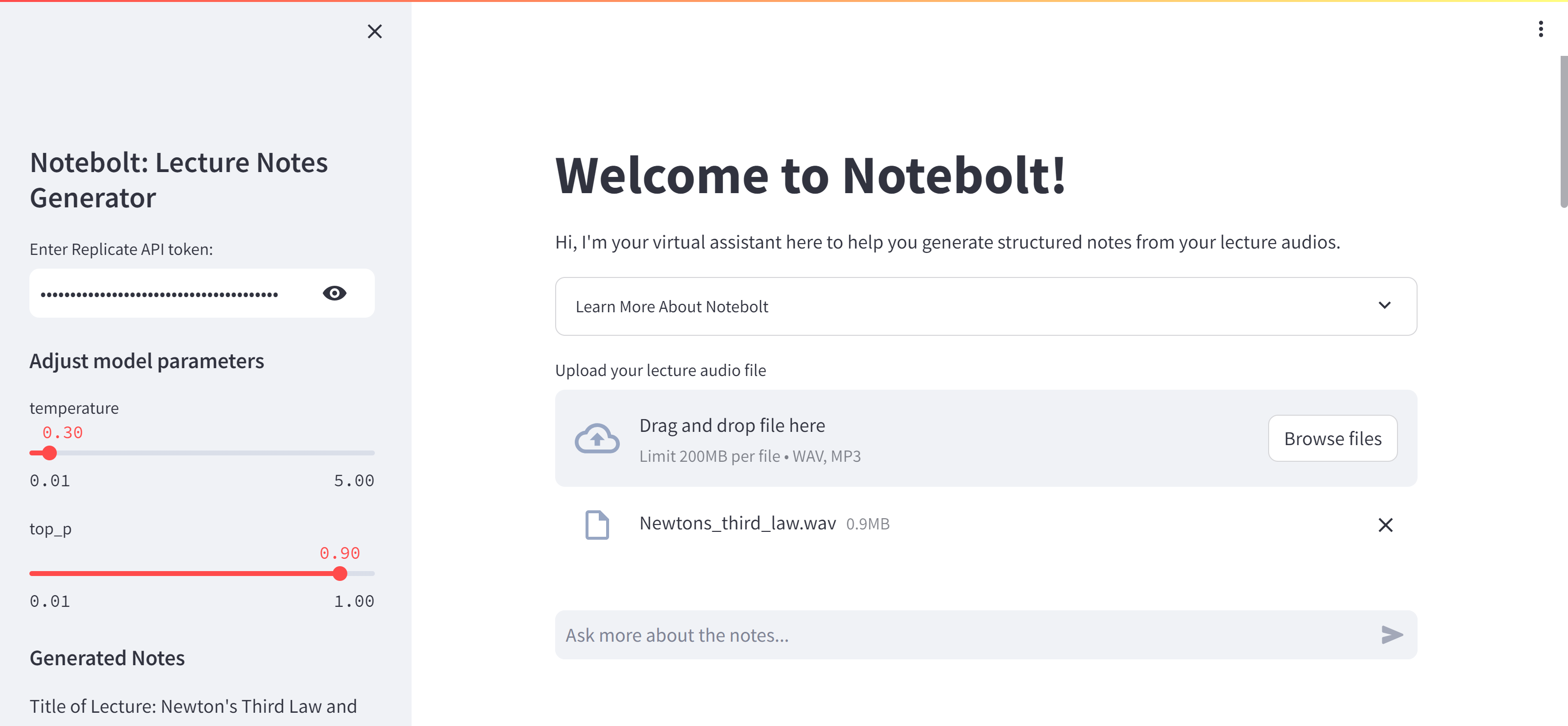
Task: Click the temperature slider track near 5.00
Action: [365, 452]
